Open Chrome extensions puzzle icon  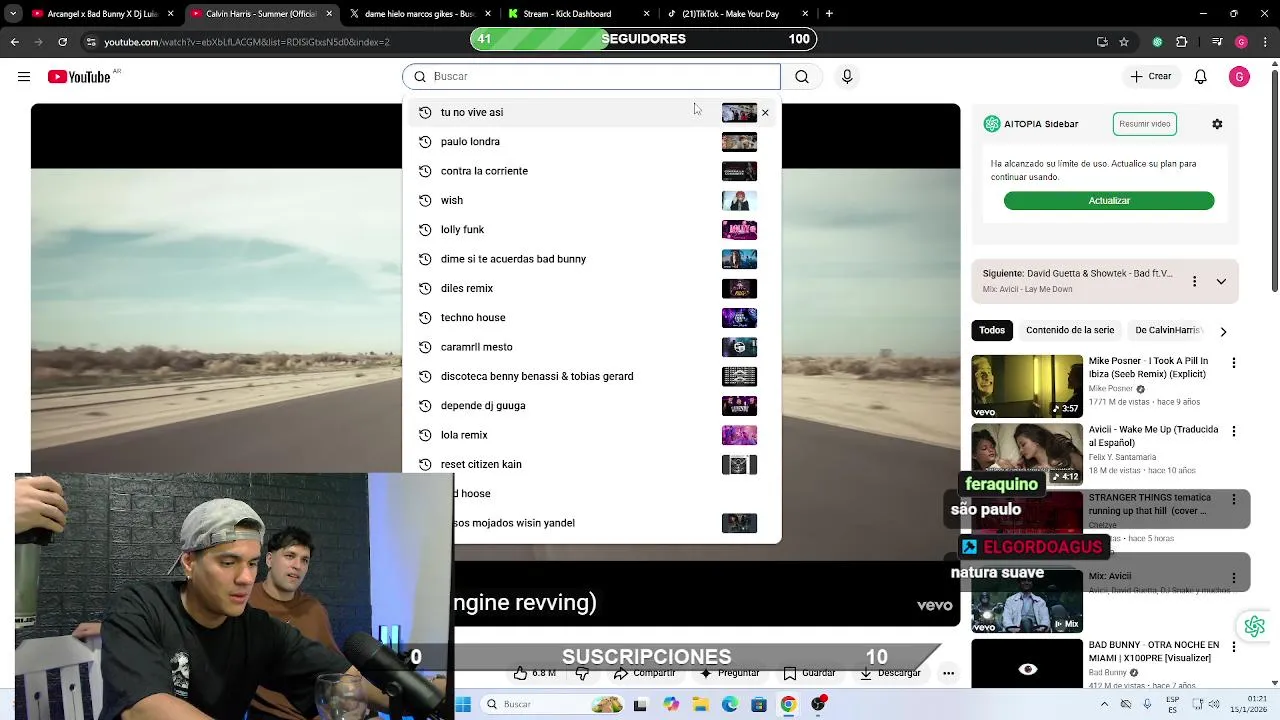[x=1182, y=42]
